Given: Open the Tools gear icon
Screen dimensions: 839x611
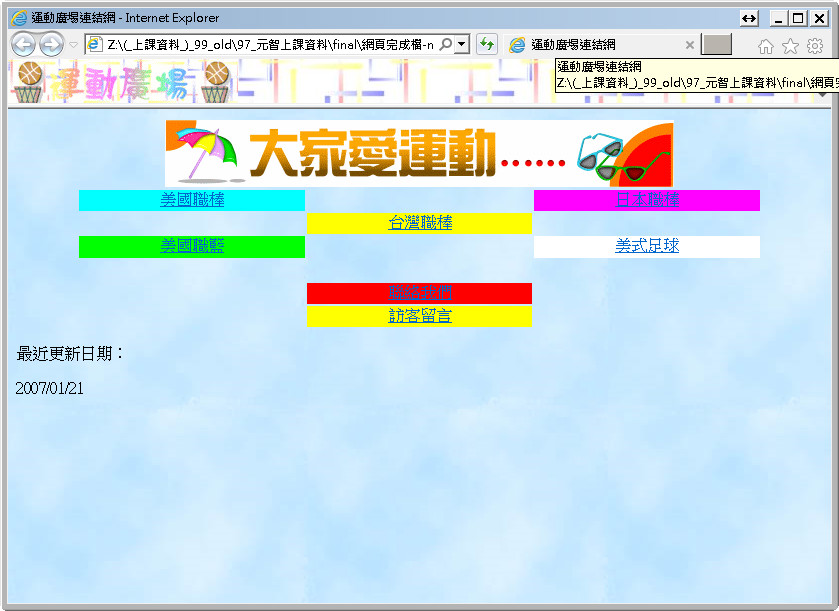Looking at the screenshot, I should 815,46.
